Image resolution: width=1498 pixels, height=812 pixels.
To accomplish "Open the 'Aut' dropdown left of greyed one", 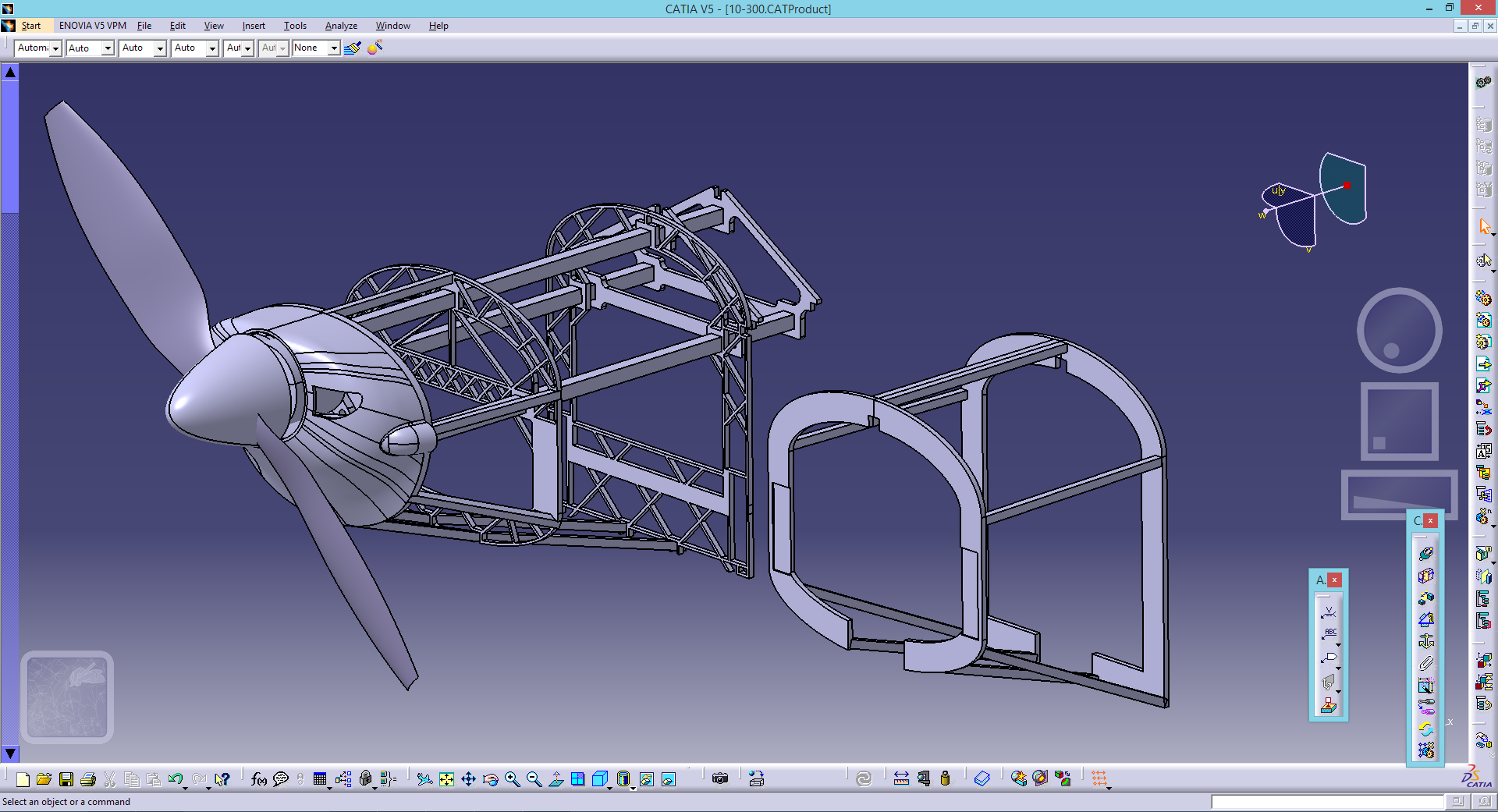I will [x=247, y=48].
